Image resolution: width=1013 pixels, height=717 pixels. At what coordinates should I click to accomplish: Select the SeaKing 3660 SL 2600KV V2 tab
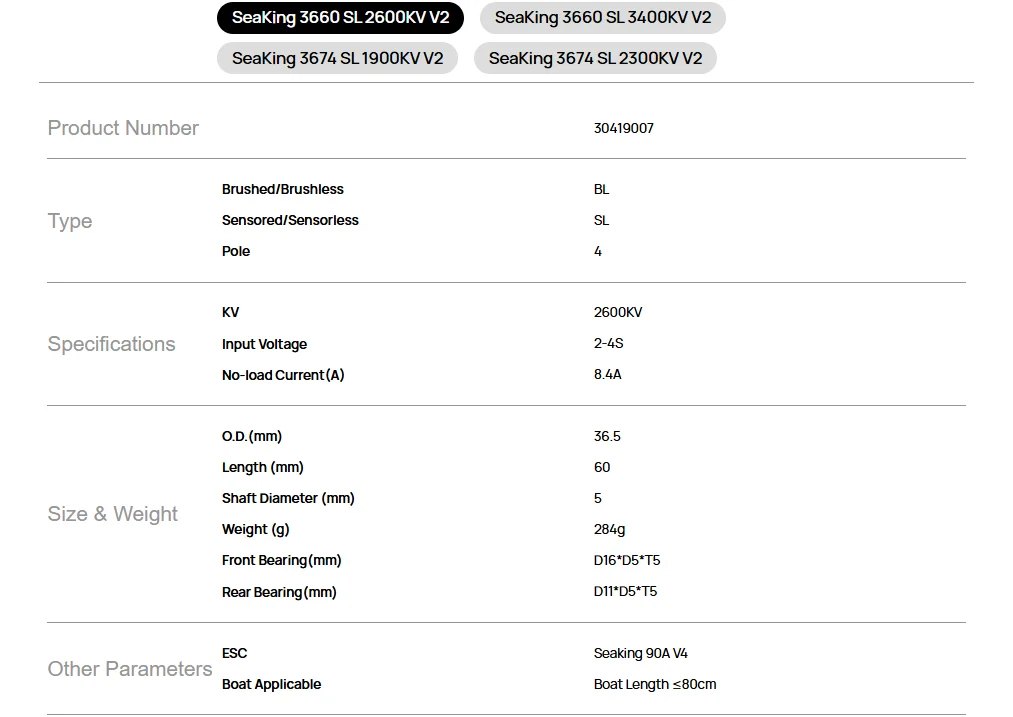(x=340, y=18)
